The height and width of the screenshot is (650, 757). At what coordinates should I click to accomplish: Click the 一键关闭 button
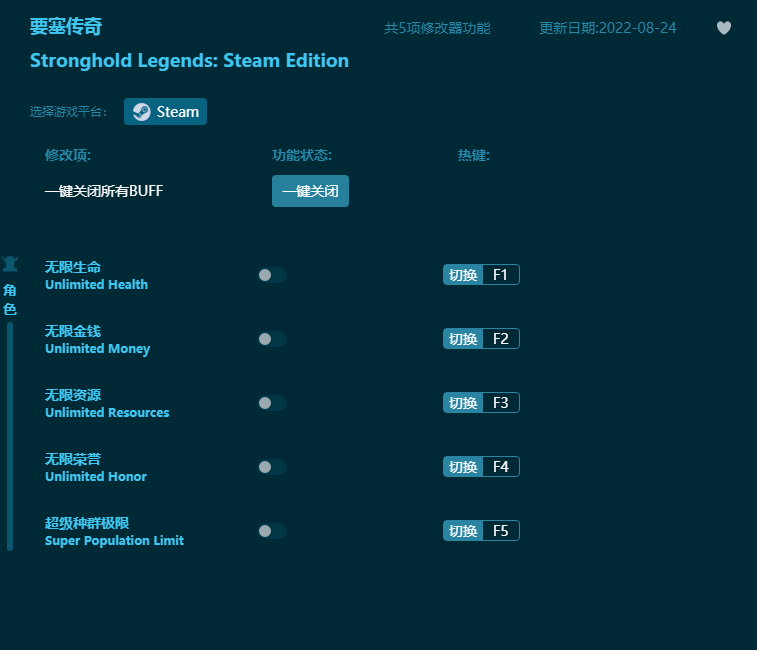pyautogui.click(x=310, y=191)
